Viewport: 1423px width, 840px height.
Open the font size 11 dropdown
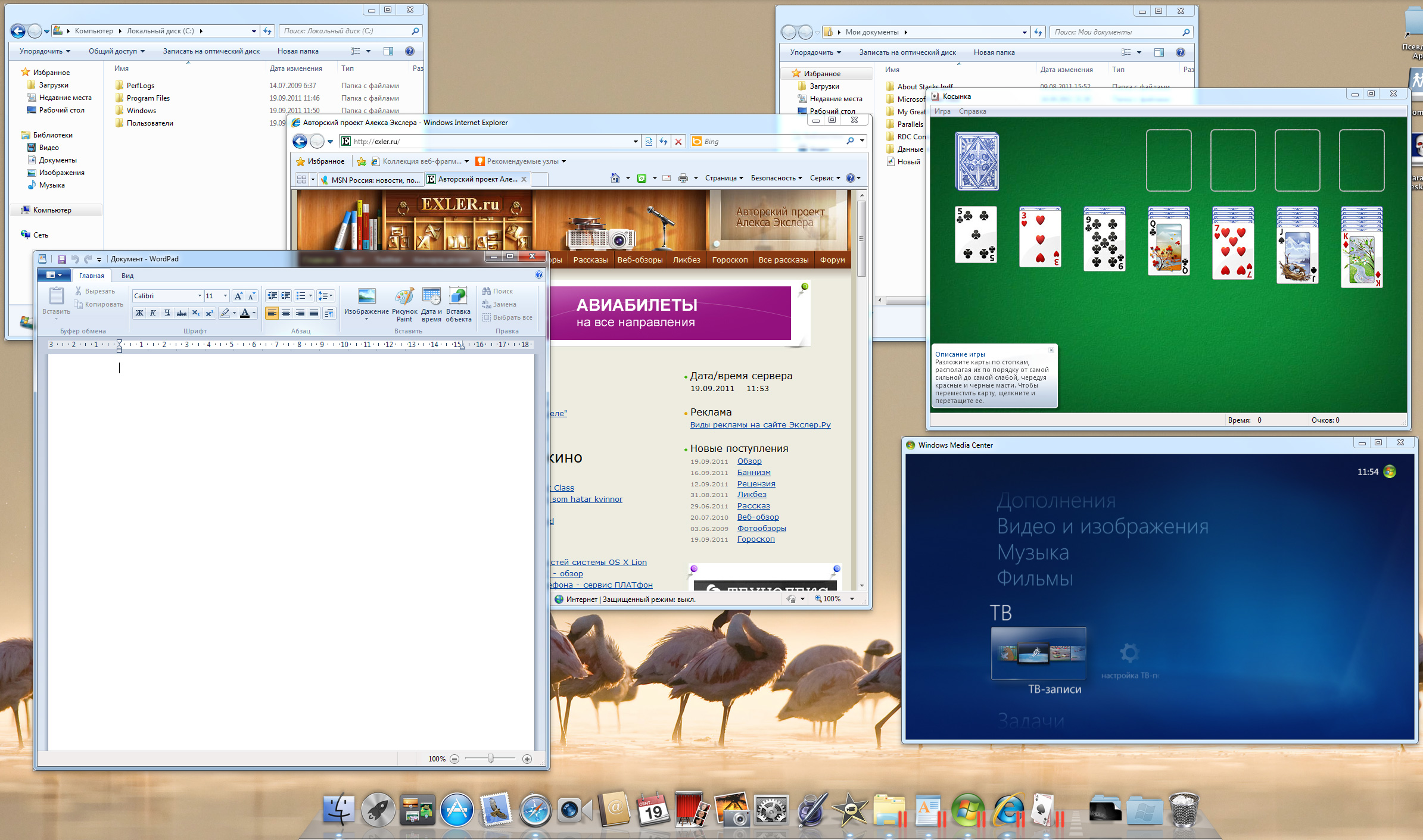pos(225,296)
